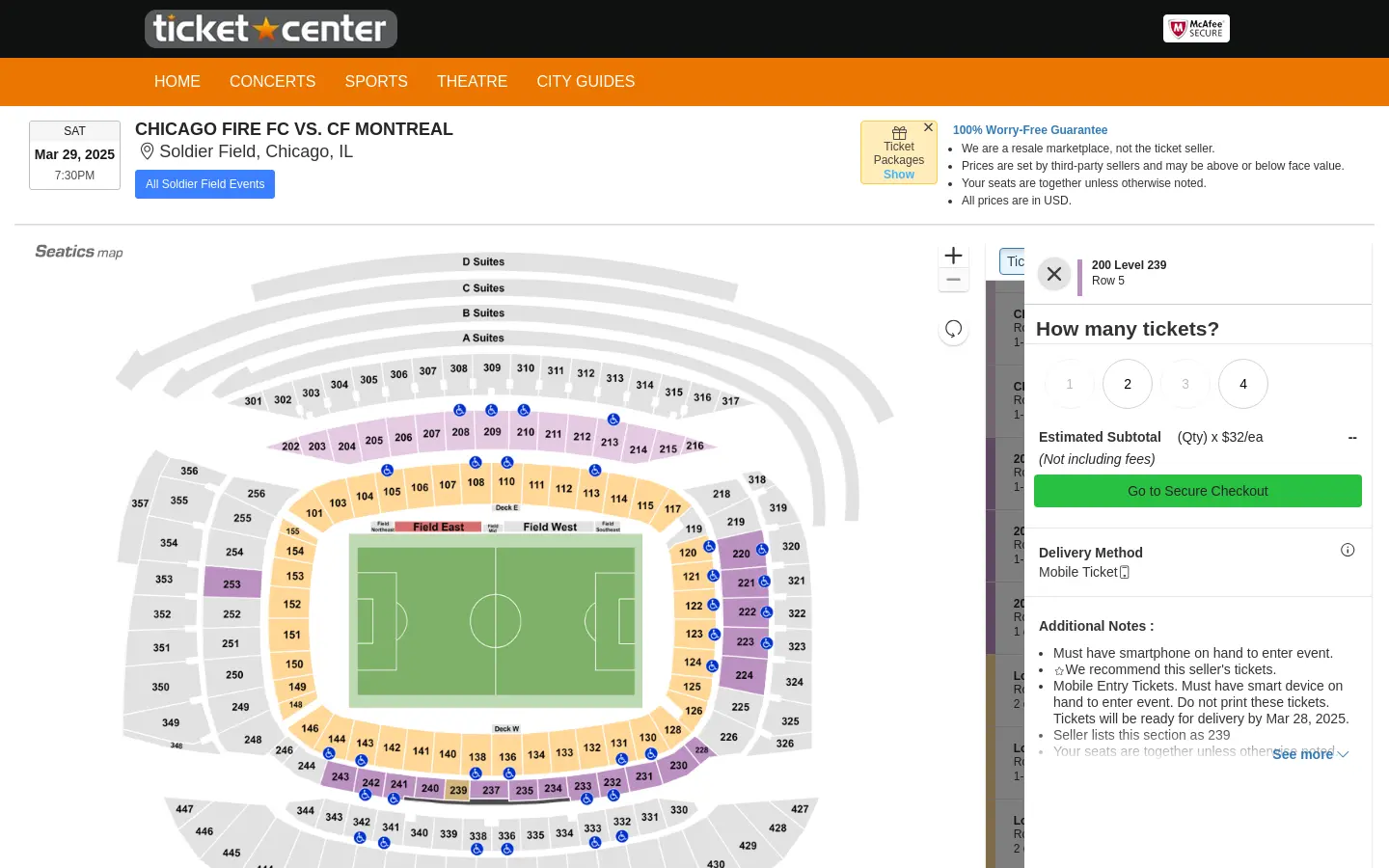Click the Delivery Method info icon
1389x868 pixels.
1348,550
